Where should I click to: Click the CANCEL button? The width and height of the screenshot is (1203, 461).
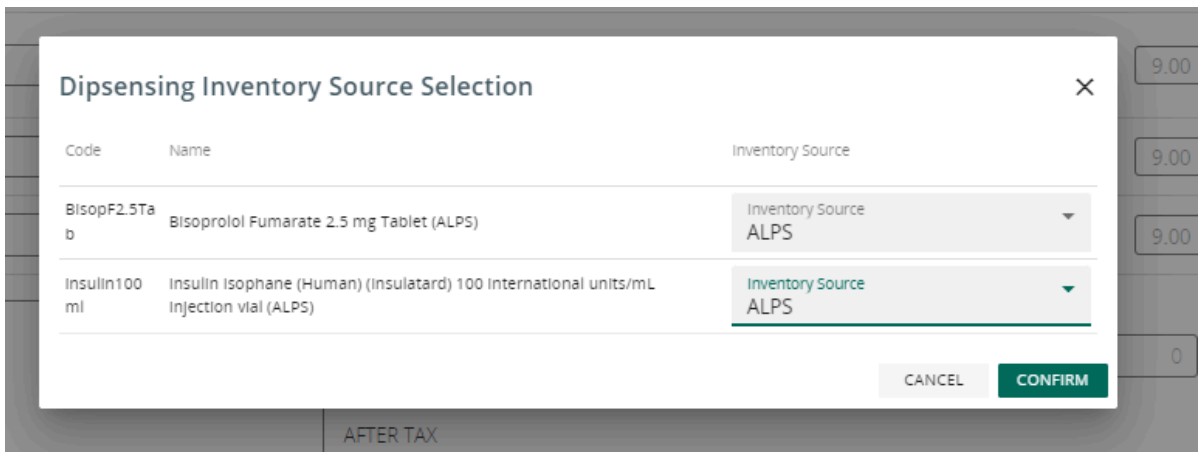coord(933,380)
